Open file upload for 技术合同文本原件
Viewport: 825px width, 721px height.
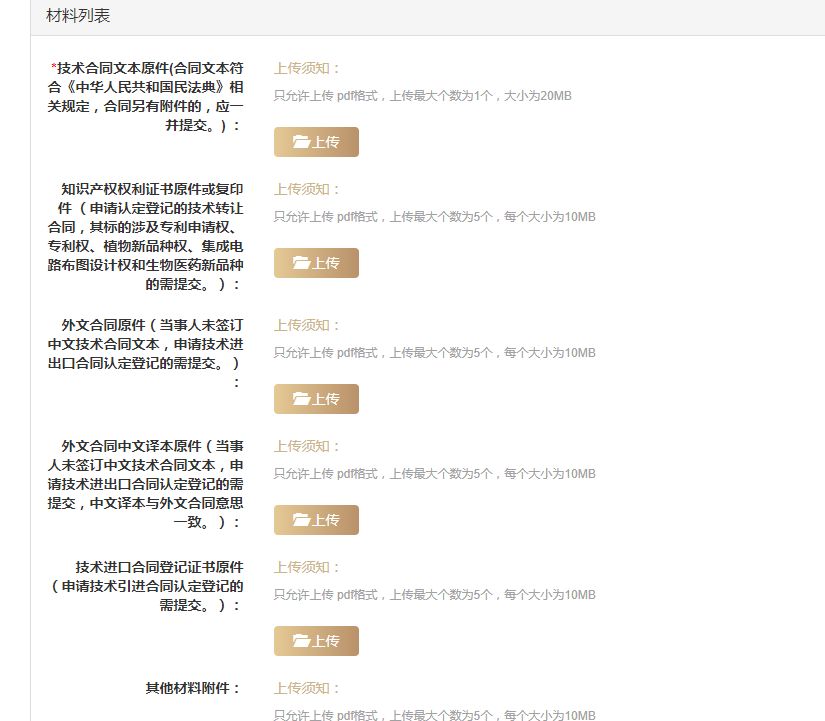tap(316, 141)
